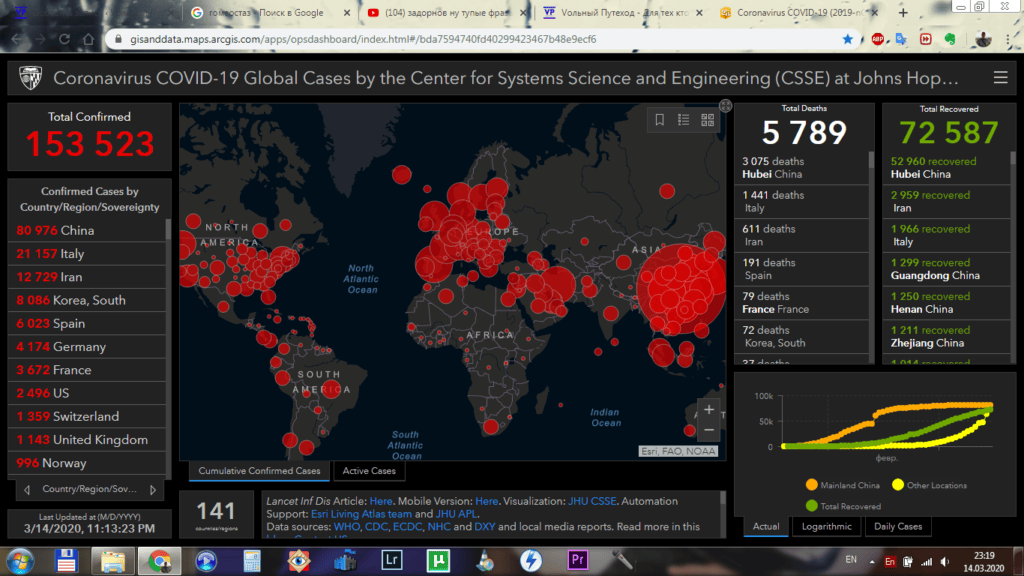This screenshot has height=576, width=1024.
Task: Switch chart to Logarithmic tab
Action: click(x=827, y=526)
